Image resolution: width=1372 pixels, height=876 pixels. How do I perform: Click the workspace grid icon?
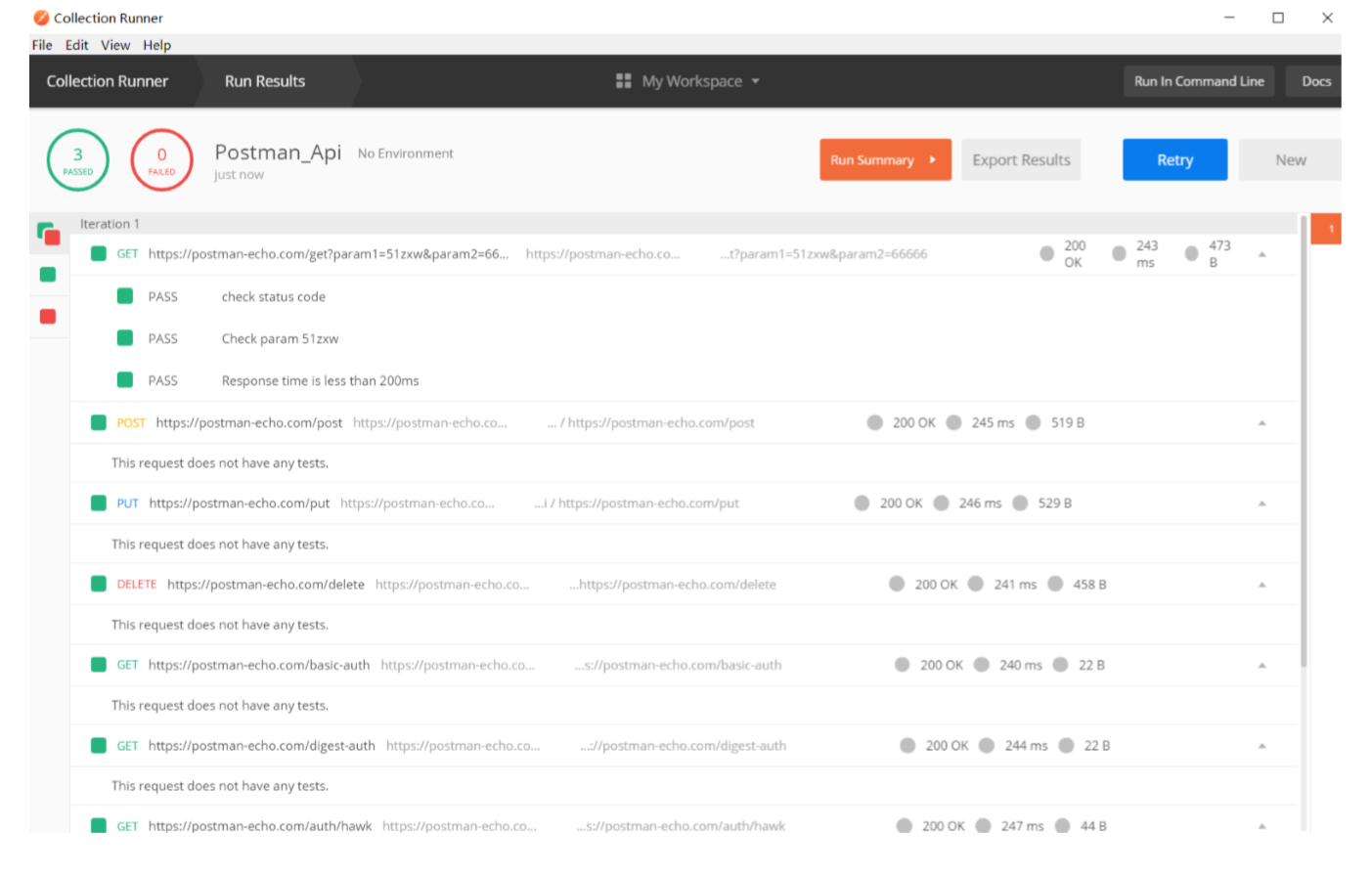coord(623,81)
